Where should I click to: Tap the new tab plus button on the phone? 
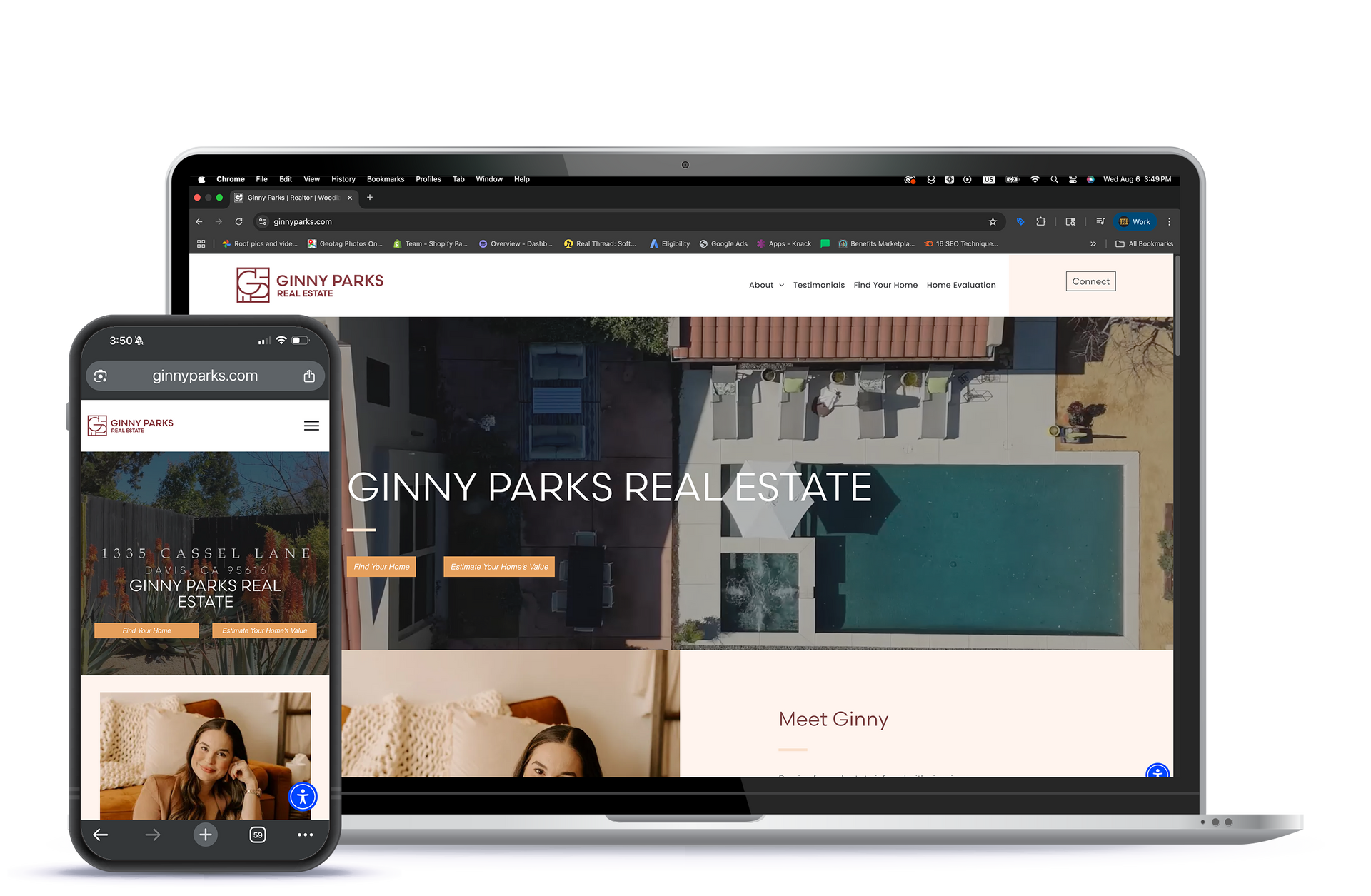(205, 835)
